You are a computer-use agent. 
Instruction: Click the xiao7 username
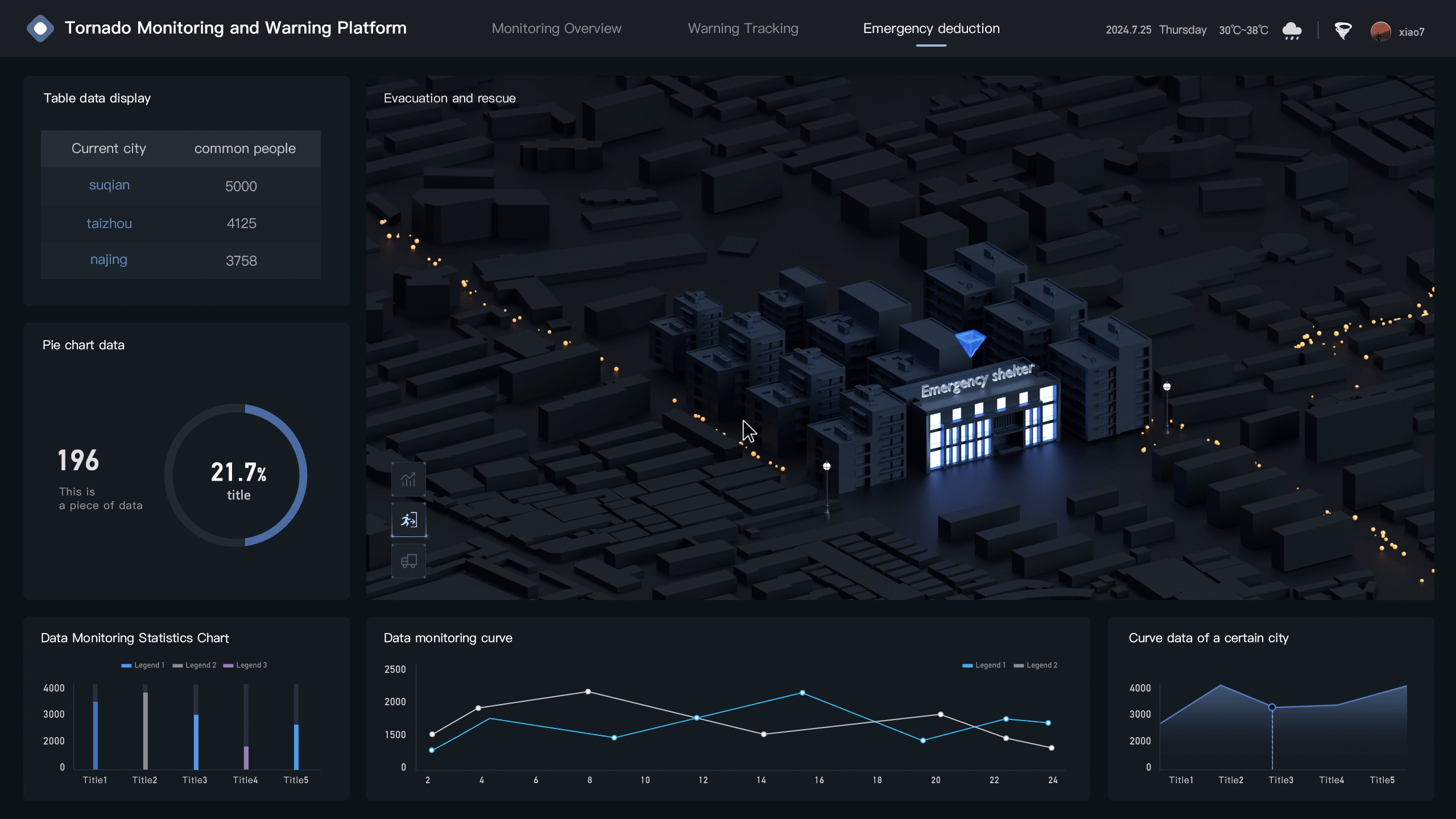pyautogui.click(x=1412, y=32)
